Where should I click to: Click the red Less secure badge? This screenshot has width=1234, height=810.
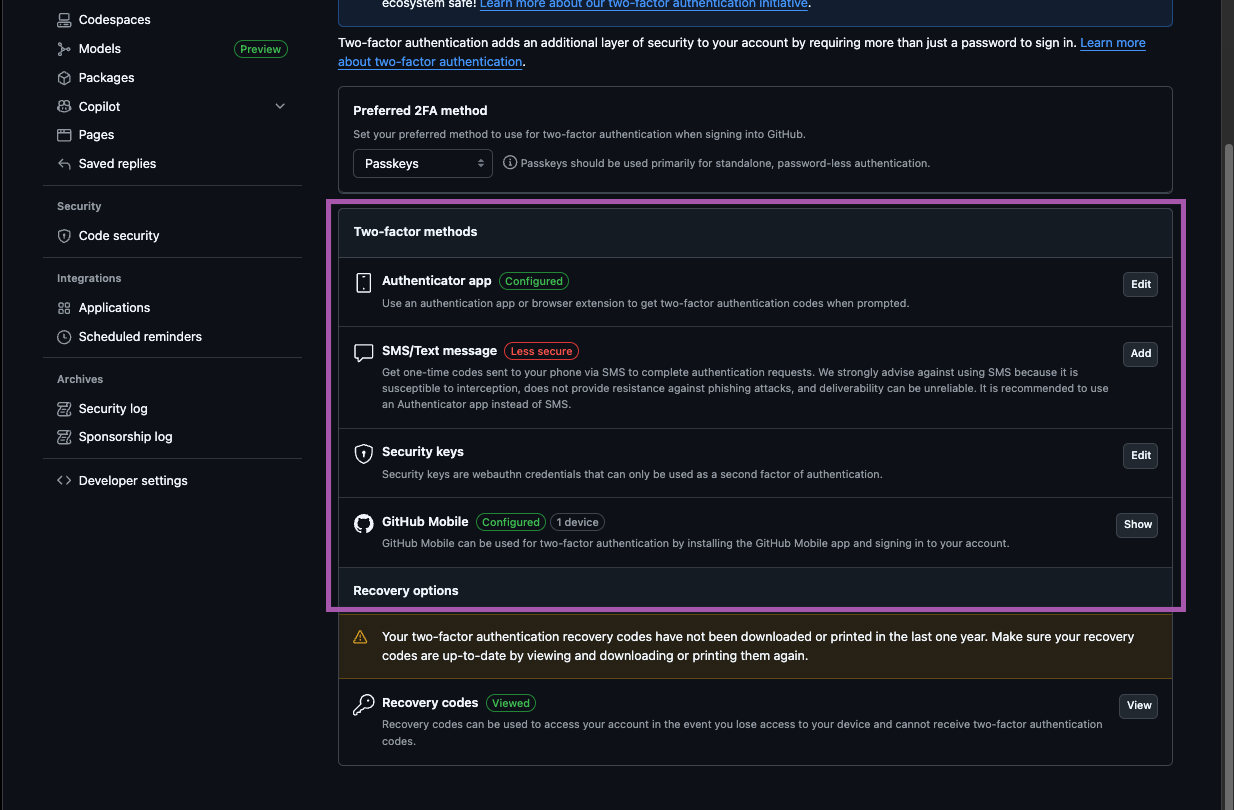[541, 352]
